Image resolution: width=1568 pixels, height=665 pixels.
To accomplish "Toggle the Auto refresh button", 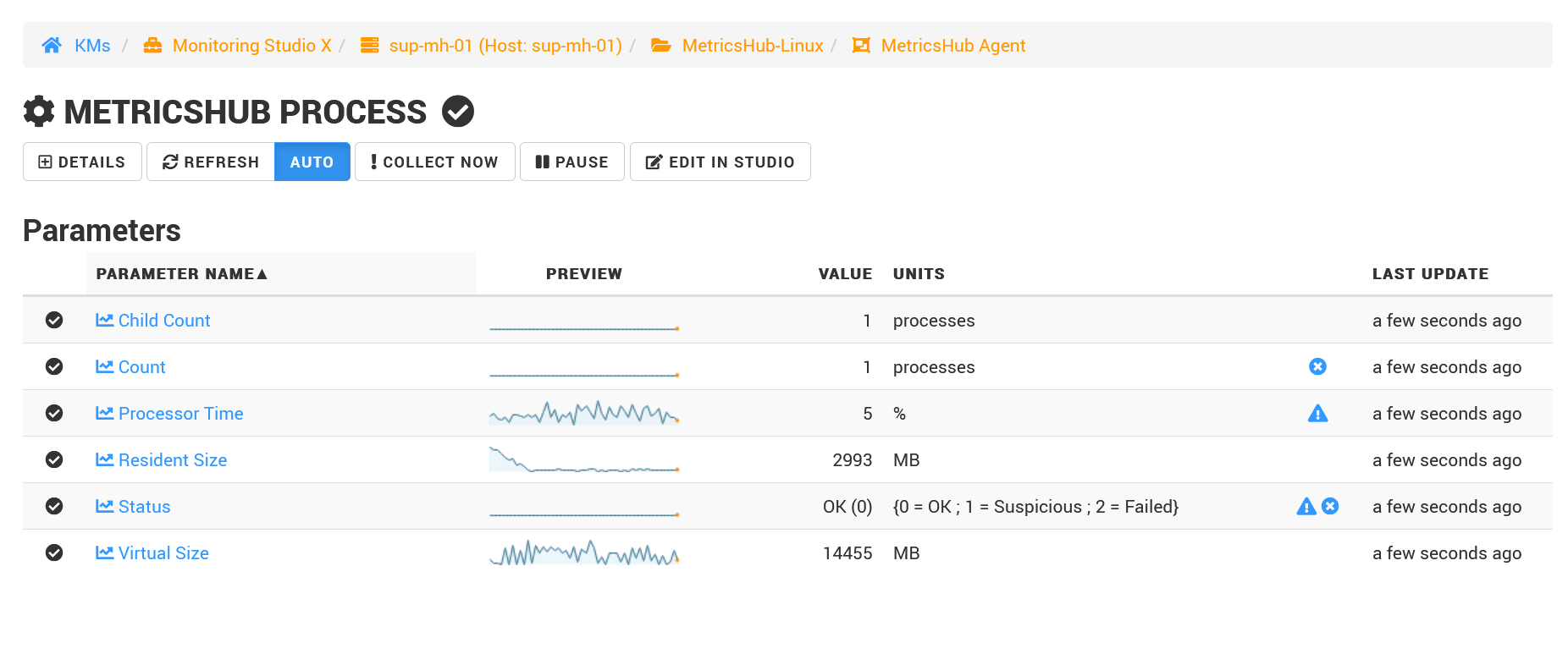I will tap(312, 162).
